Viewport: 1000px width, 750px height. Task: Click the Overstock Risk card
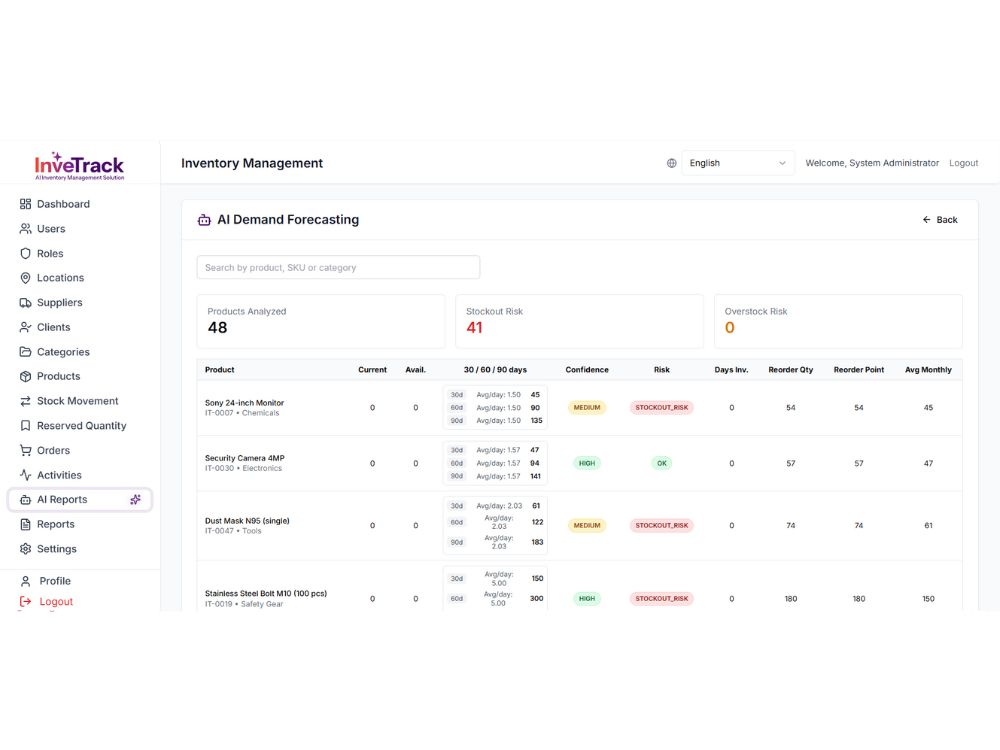pyautogui.click(x=838, y=321)
